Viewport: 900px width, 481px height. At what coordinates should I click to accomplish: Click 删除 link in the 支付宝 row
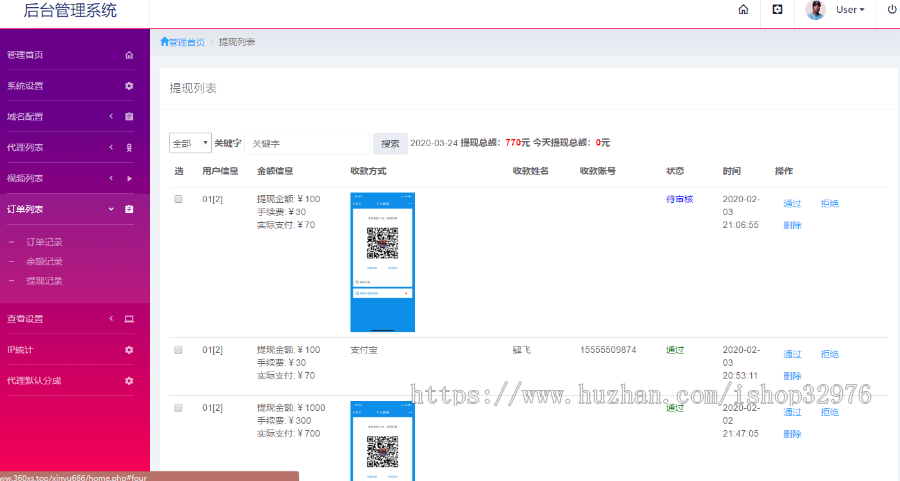[x=792, y=376]
